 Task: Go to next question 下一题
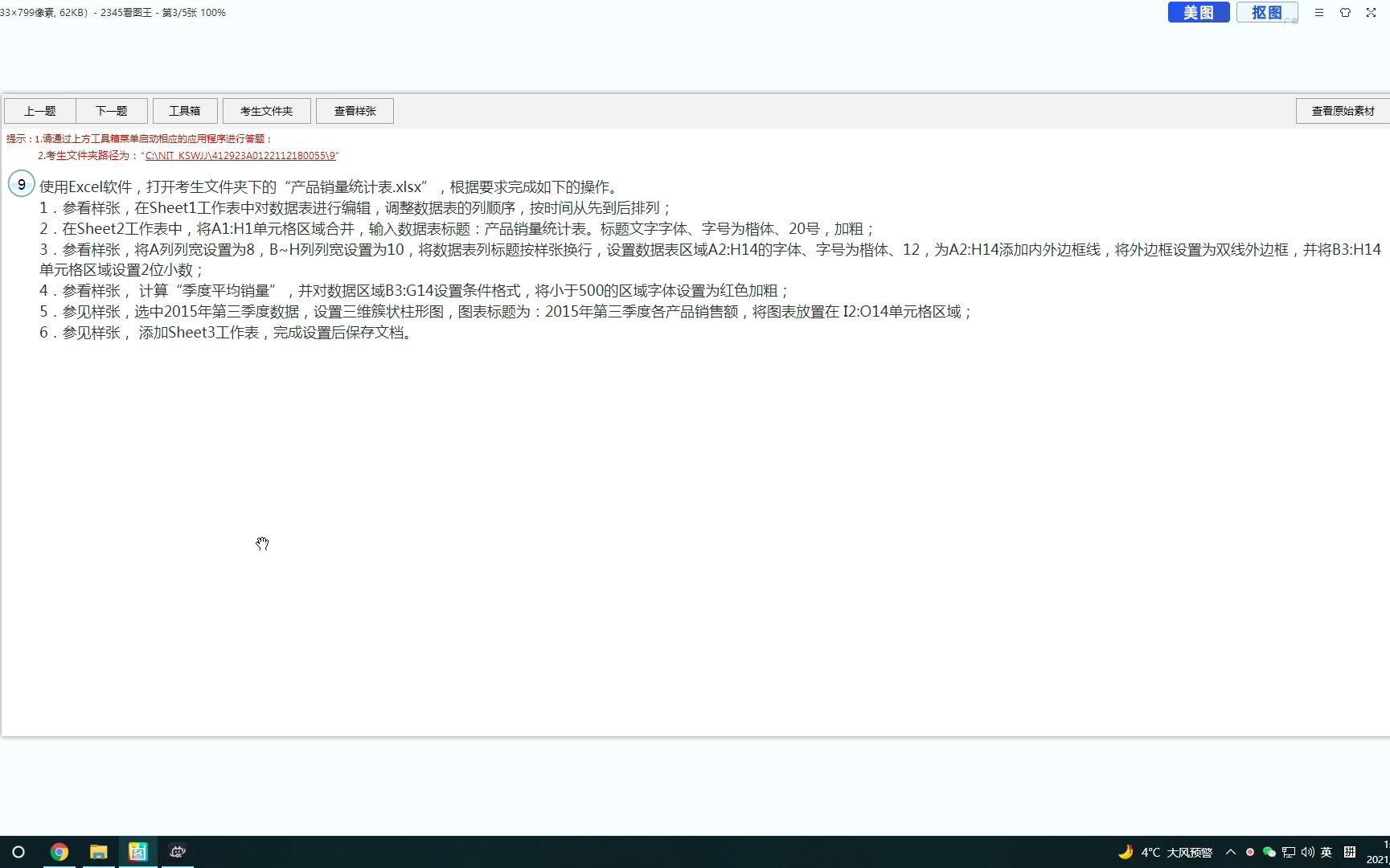tap(112, 111)
